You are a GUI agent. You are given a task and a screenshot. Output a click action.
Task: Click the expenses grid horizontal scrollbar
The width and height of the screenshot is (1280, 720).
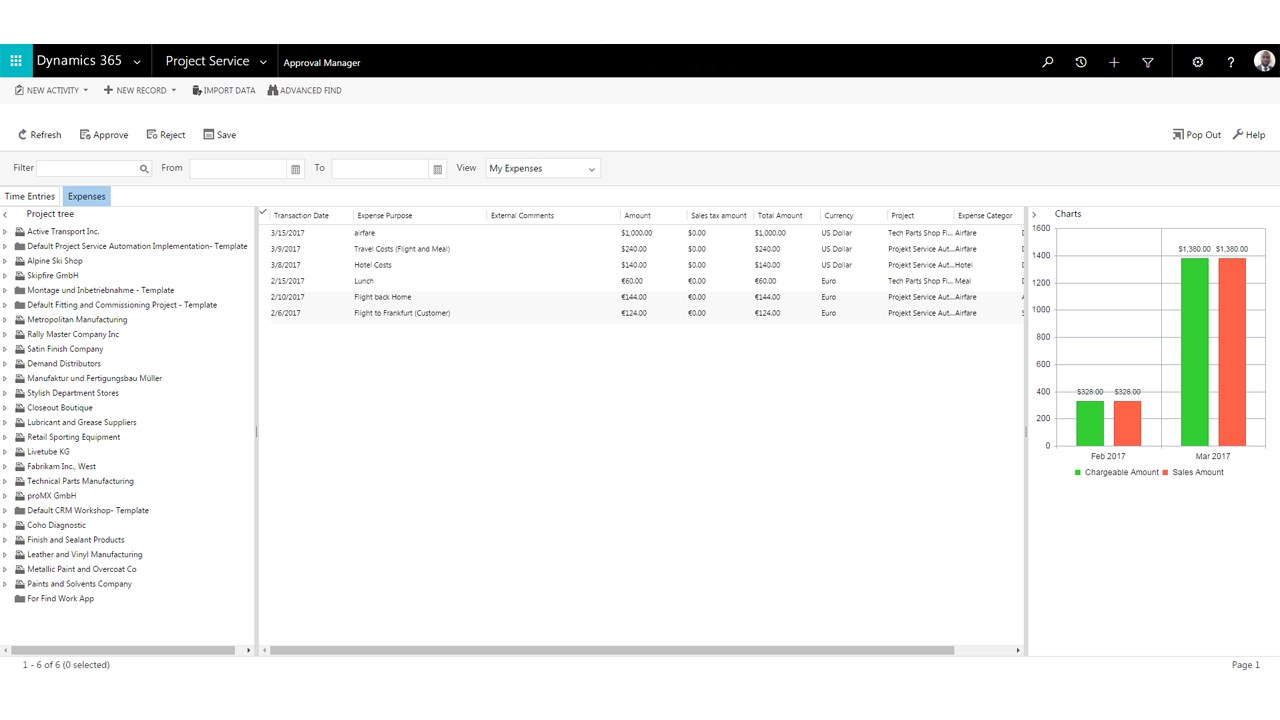(612, 650)
